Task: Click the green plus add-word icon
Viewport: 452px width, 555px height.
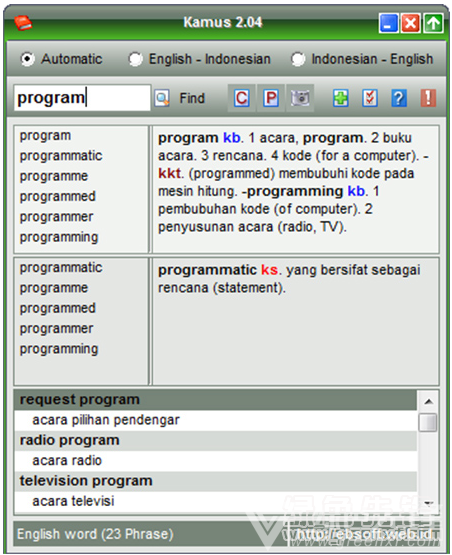Action: pos(341,98)
